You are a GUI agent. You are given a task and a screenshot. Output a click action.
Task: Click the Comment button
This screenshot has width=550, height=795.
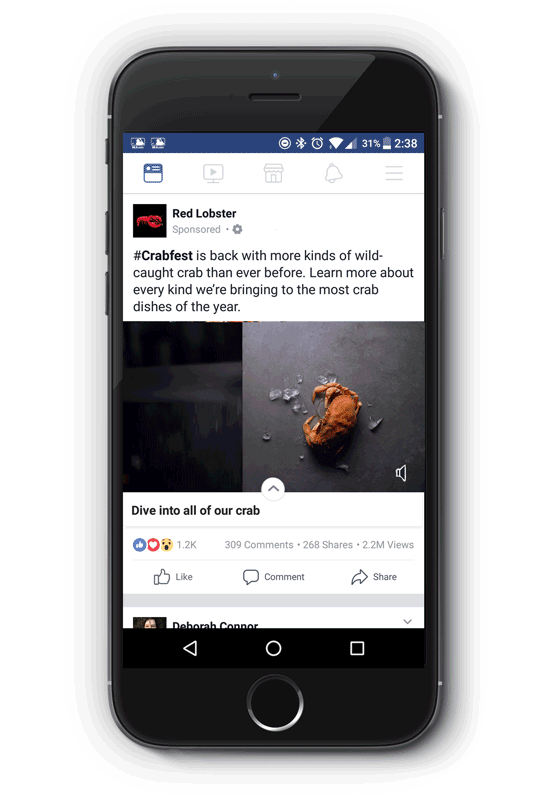point(273,576)
